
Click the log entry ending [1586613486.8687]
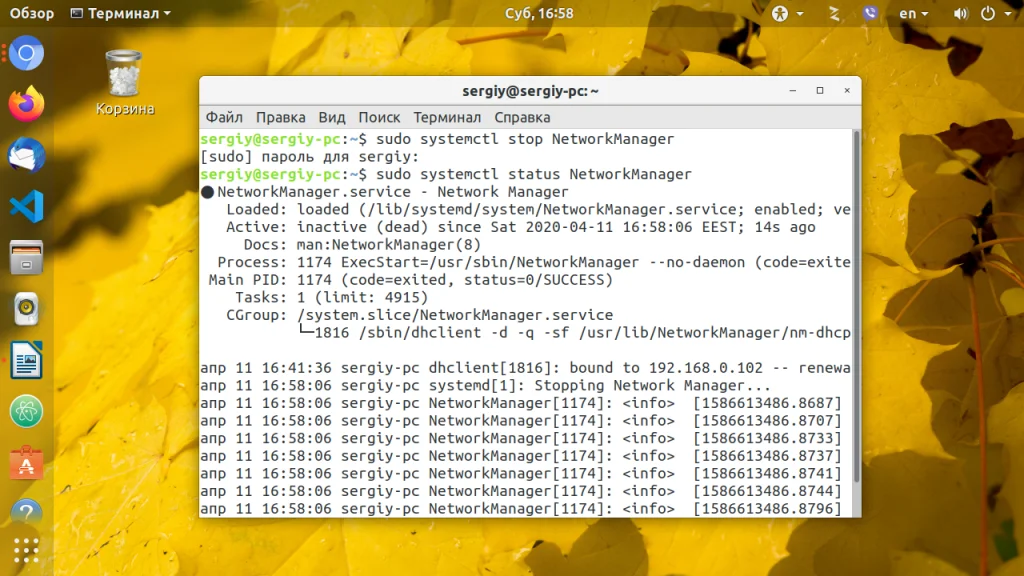point(521,404)
